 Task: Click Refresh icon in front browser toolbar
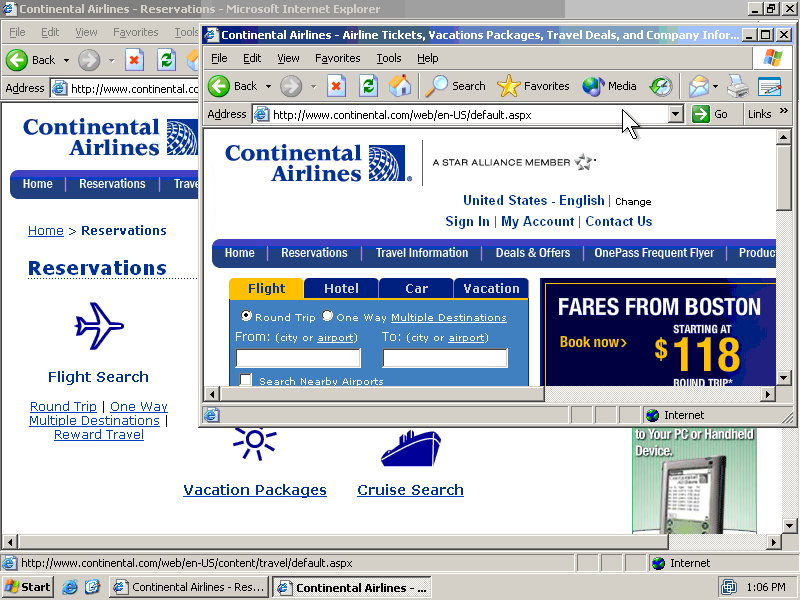pyautogui.click(x=368, y=86)
